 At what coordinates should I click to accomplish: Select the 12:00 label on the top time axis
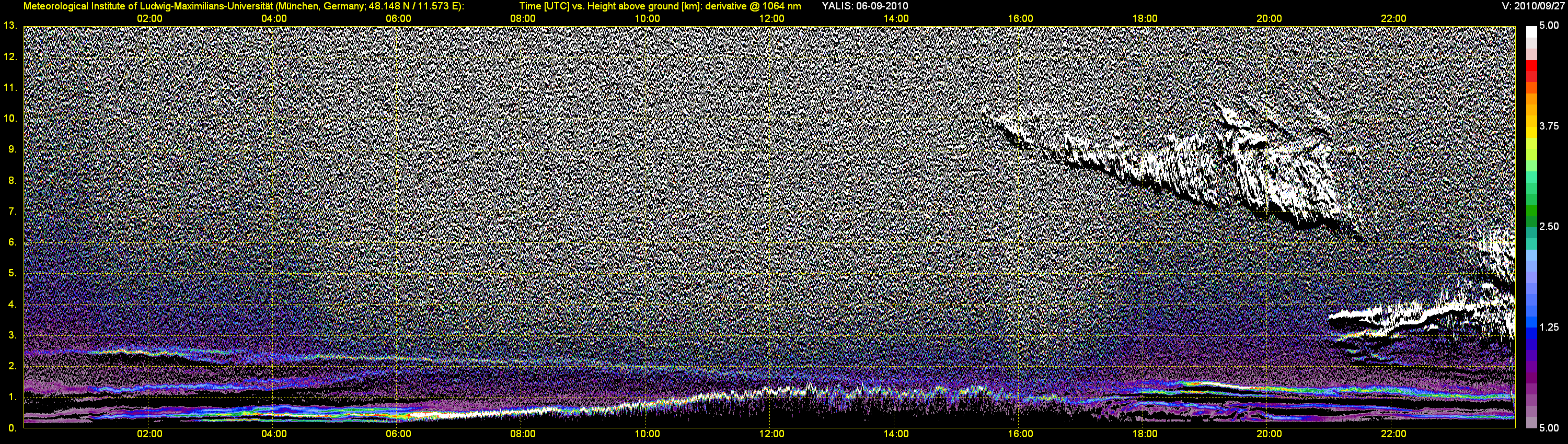coord(772,19)
